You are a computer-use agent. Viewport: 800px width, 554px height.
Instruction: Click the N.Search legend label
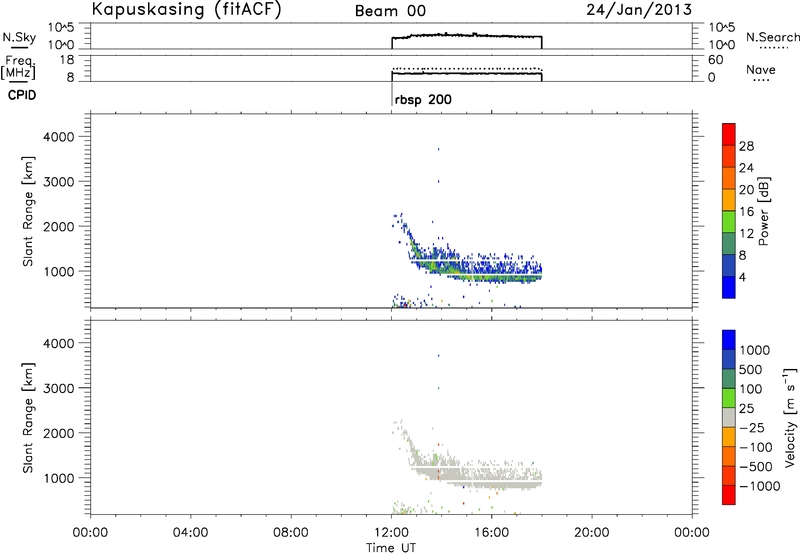[x=772, y=37]
